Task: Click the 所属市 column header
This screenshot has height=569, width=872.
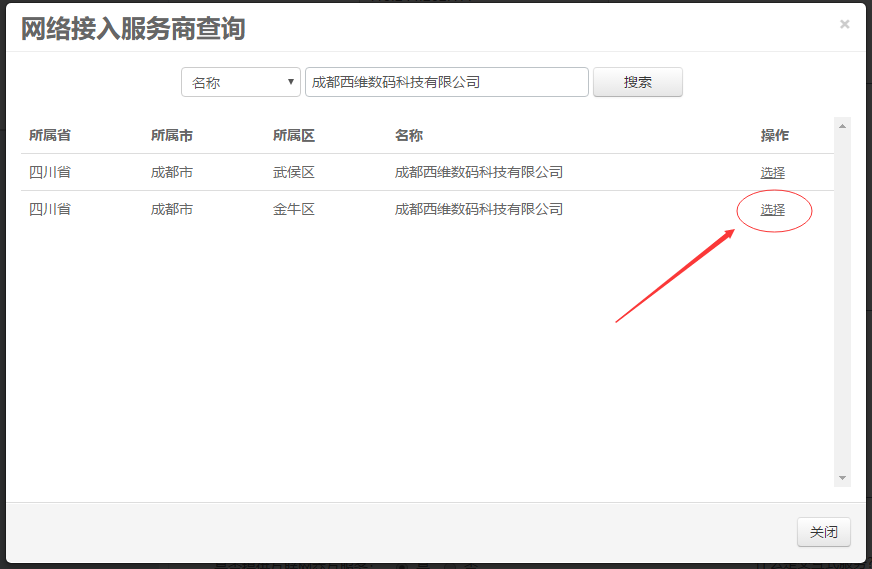Action: 172,135
